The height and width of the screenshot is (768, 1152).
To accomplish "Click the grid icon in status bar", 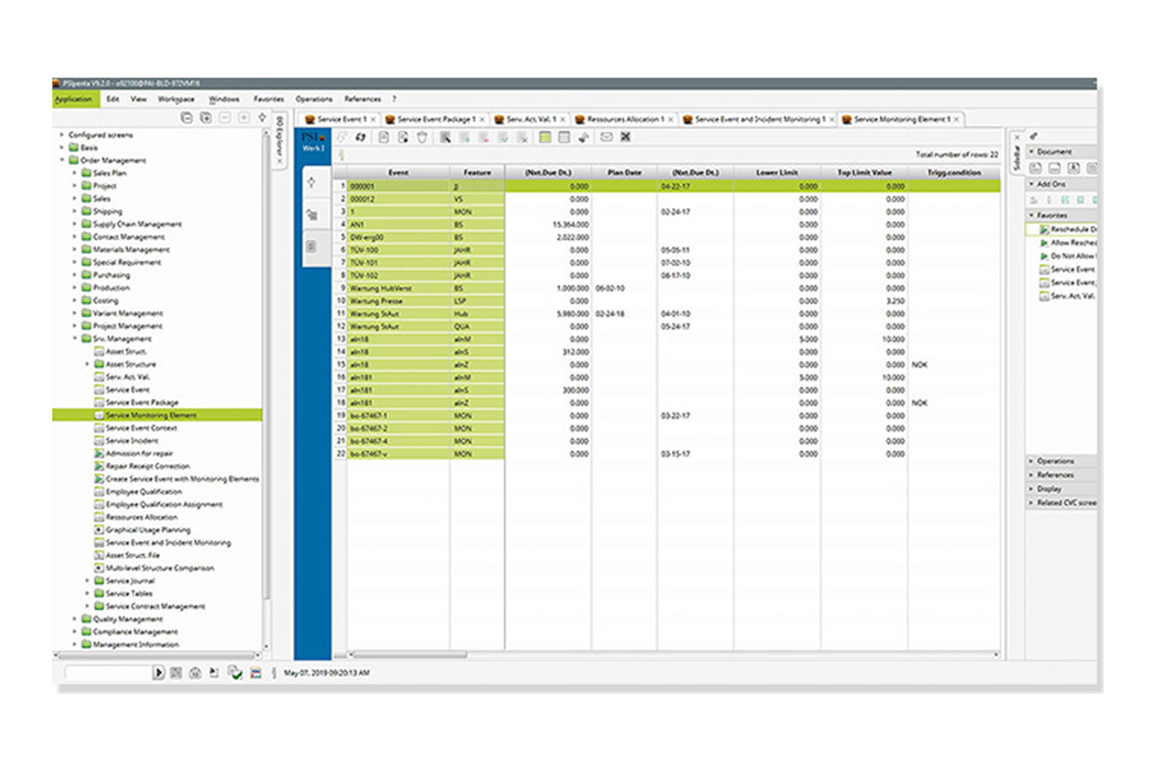I will coord(176,672).
